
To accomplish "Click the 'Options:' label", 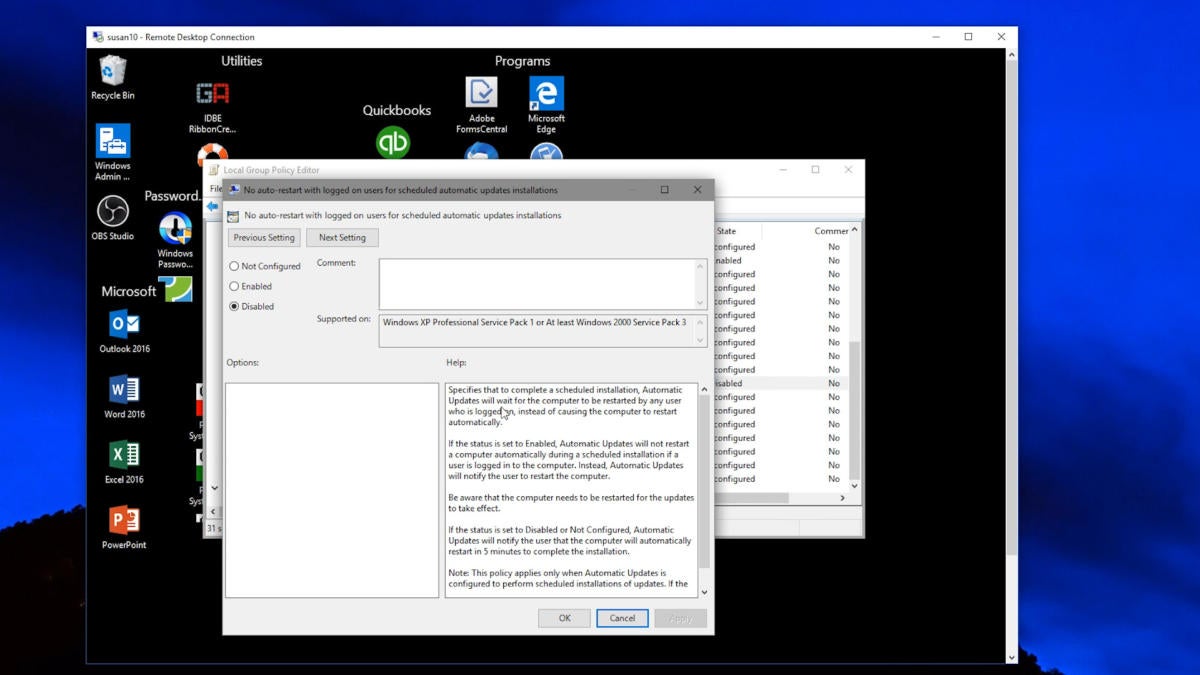I will click(x=243, y=362).
